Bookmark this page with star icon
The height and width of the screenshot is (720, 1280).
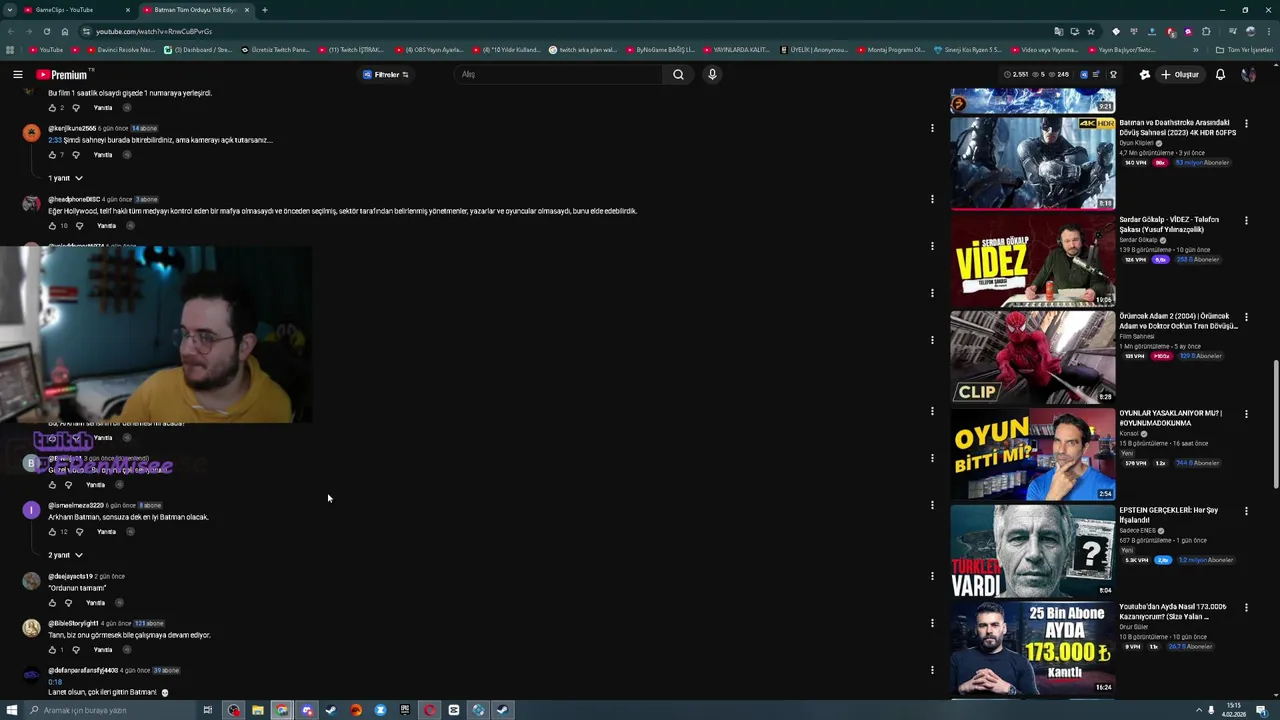coord(1091,31)
